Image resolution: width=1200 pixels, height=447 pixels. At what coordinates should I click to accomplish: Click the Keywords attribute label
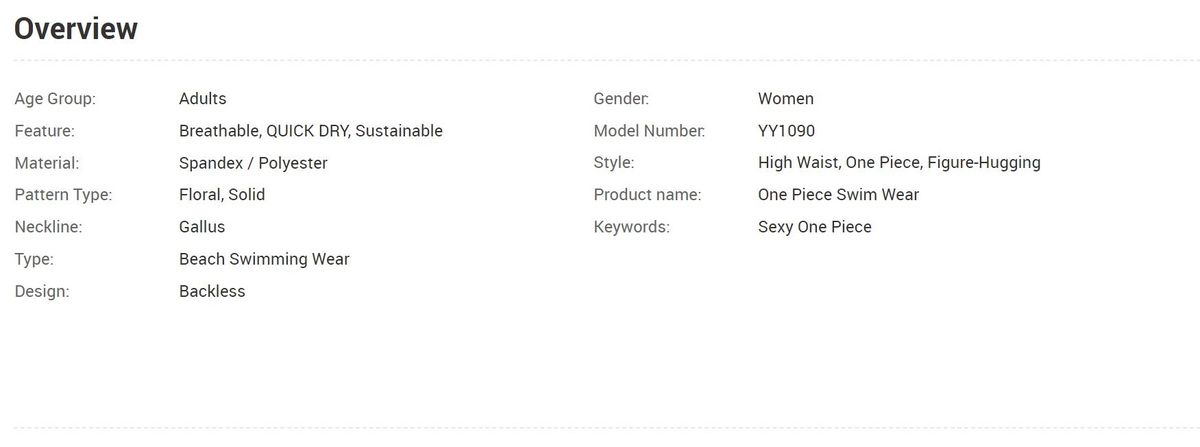pyautogui.click(x=631, y=227)
